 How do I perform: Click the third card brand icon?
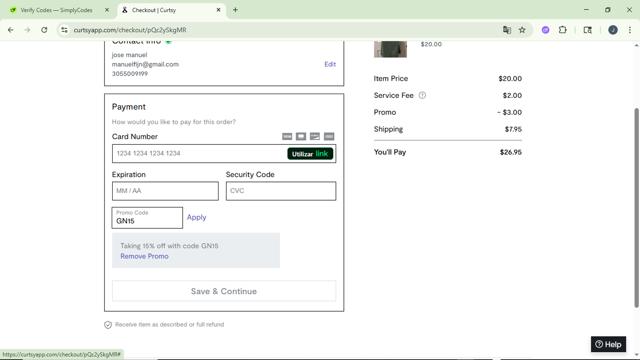pos(315,136)
